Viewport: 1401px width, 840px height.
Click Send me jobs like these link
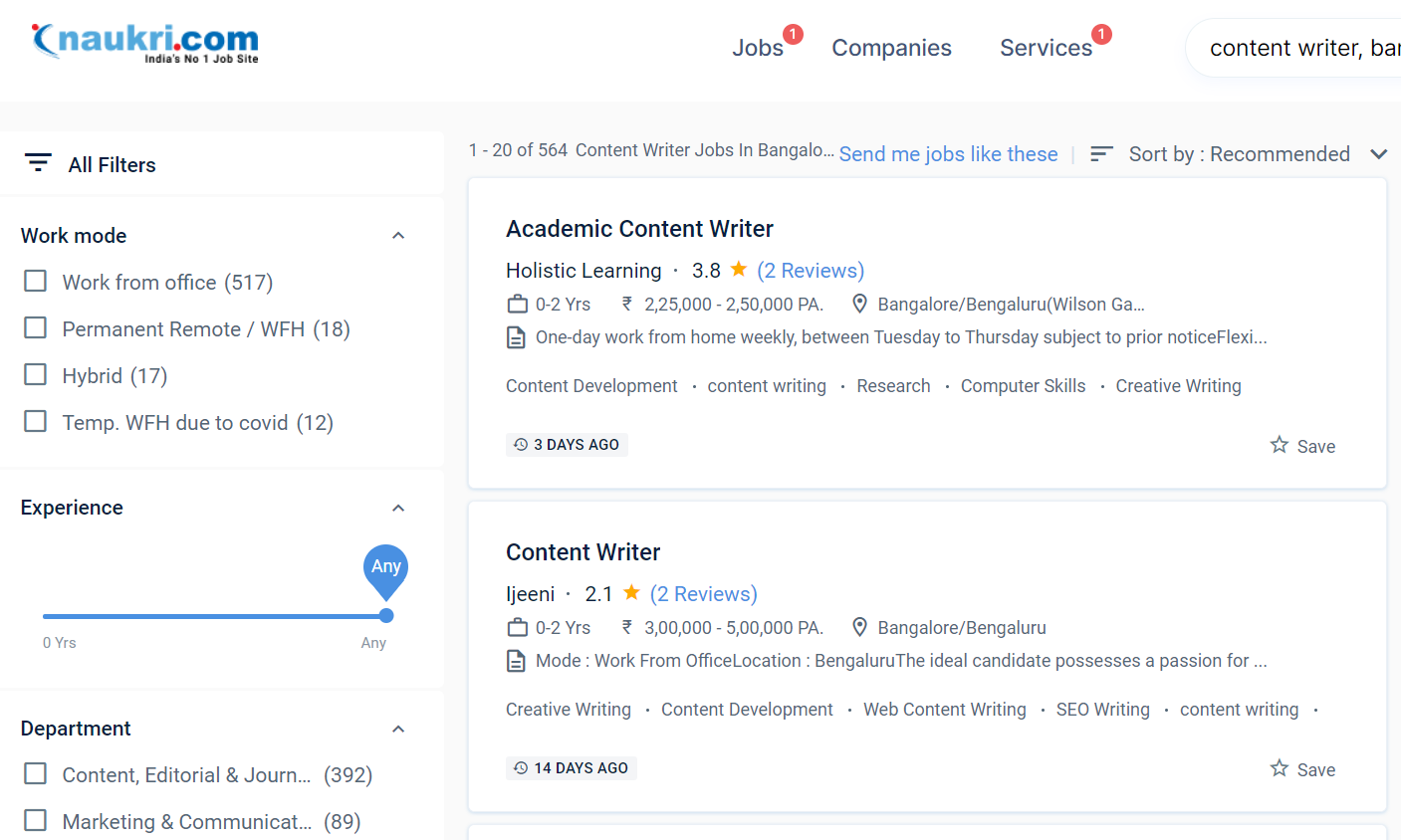949,154
